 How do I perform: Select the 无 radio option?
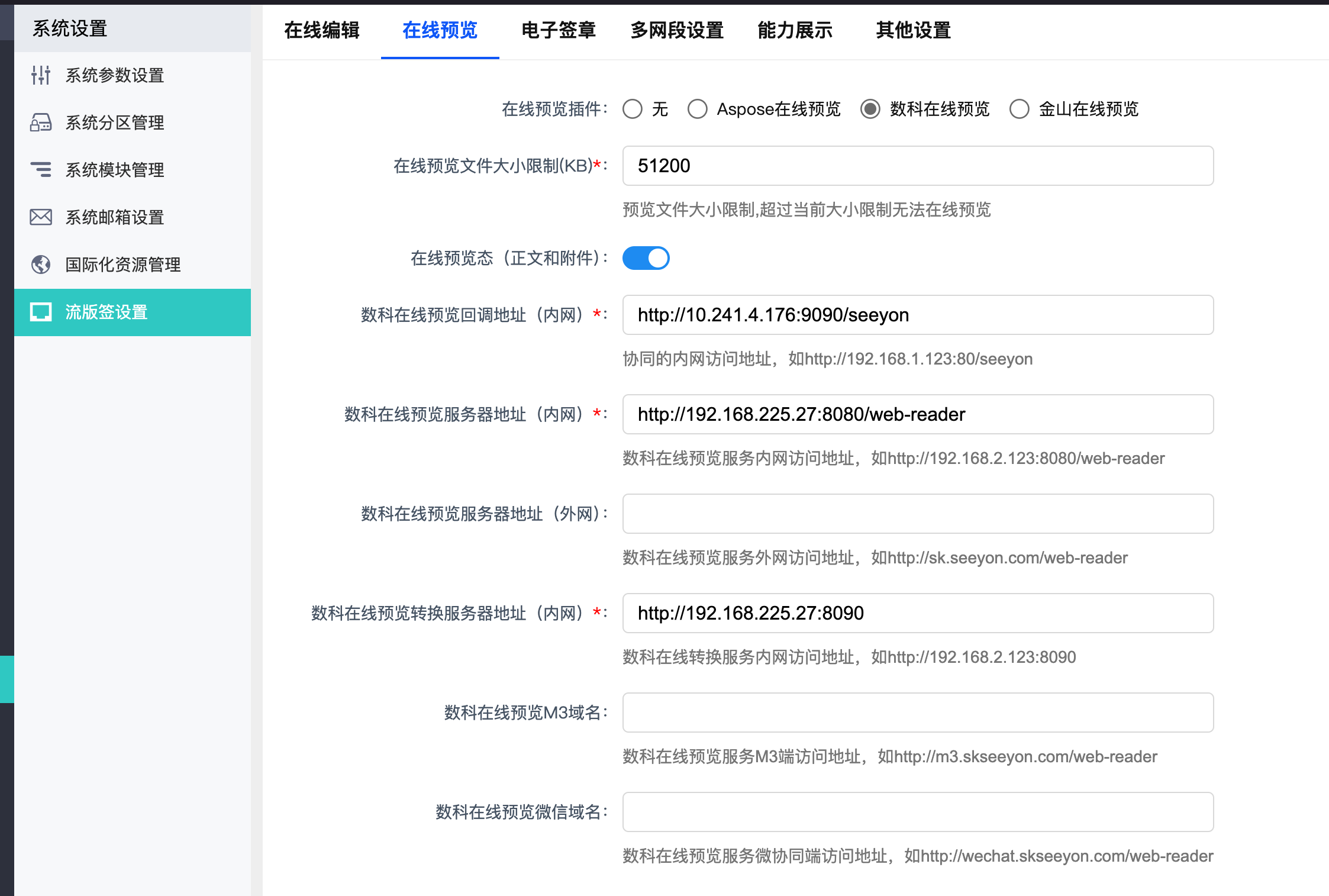click(633, 109)
